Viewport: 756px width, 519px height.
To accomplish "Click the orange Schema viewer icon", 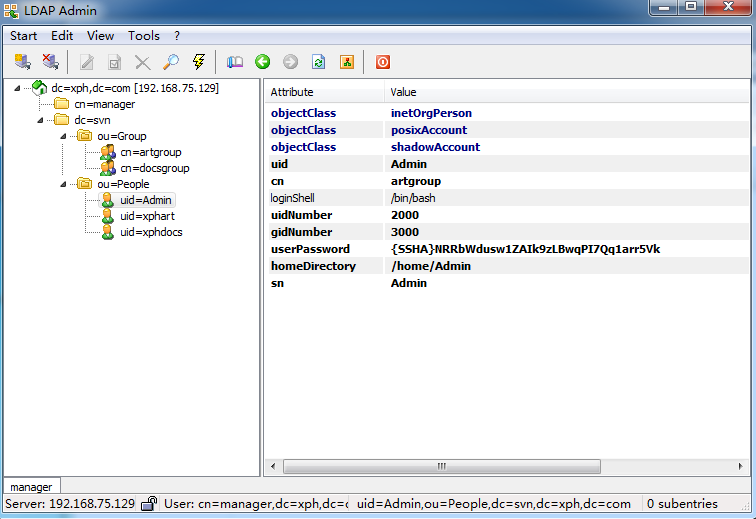I will point(347,62).
